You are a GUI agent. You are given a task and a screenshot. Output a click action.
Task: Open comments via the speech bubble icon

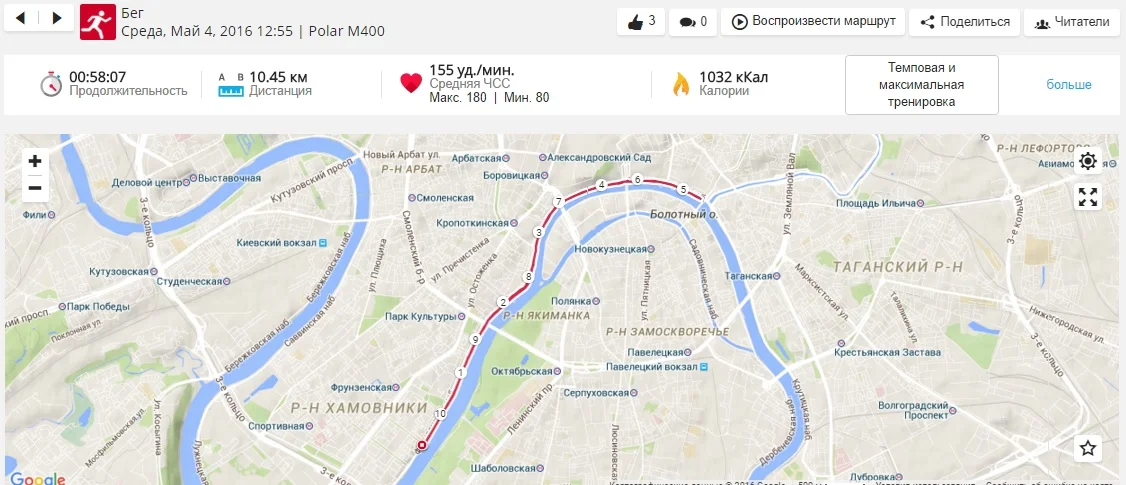(x=693, y=22)
